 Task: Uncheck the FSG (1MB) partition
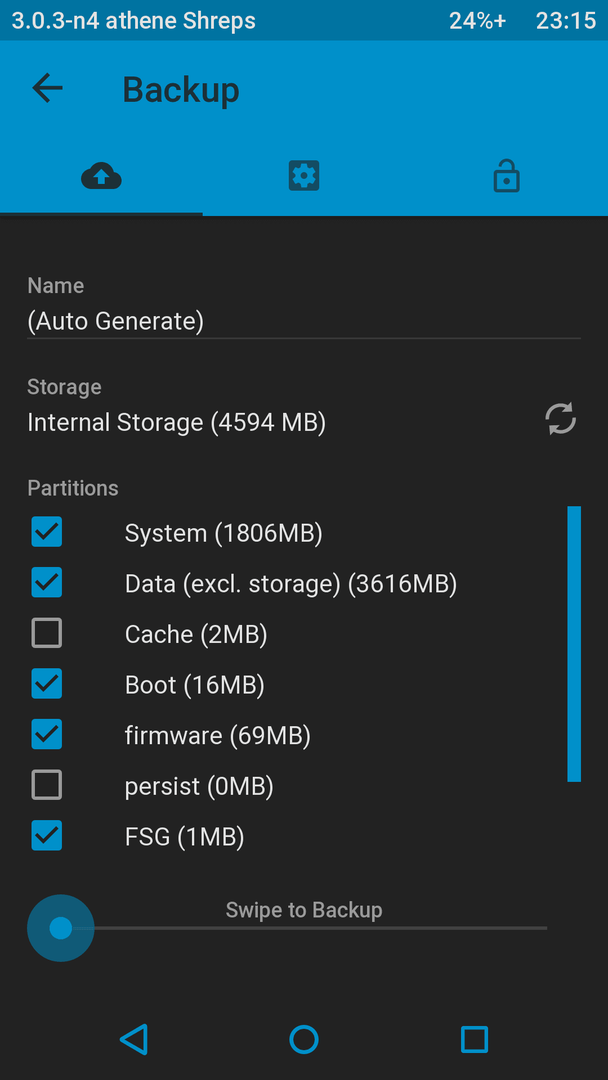click(x=47, y=835)
